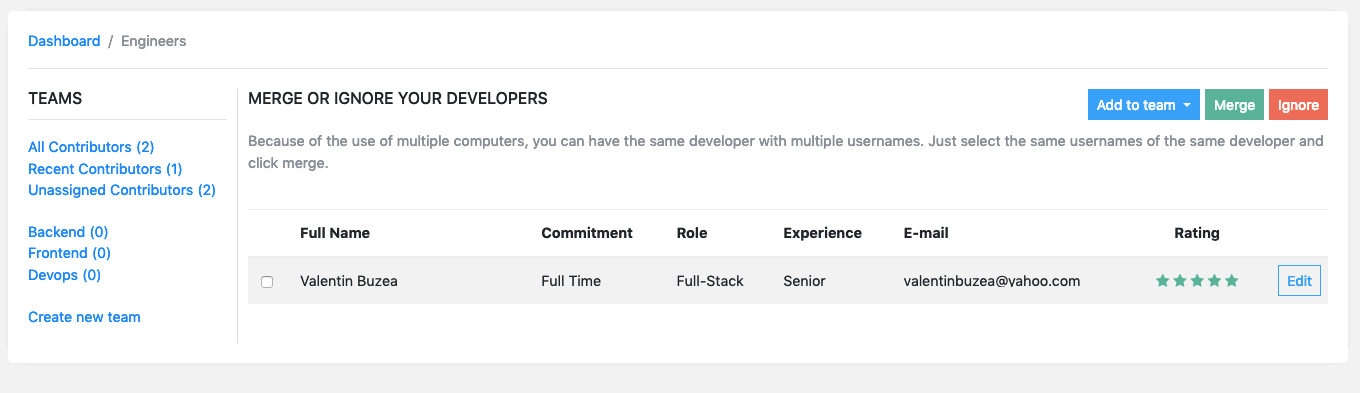Screen dimensions: 1360x393
Task: Click the Role column header
Action: (x=692, y=233)
